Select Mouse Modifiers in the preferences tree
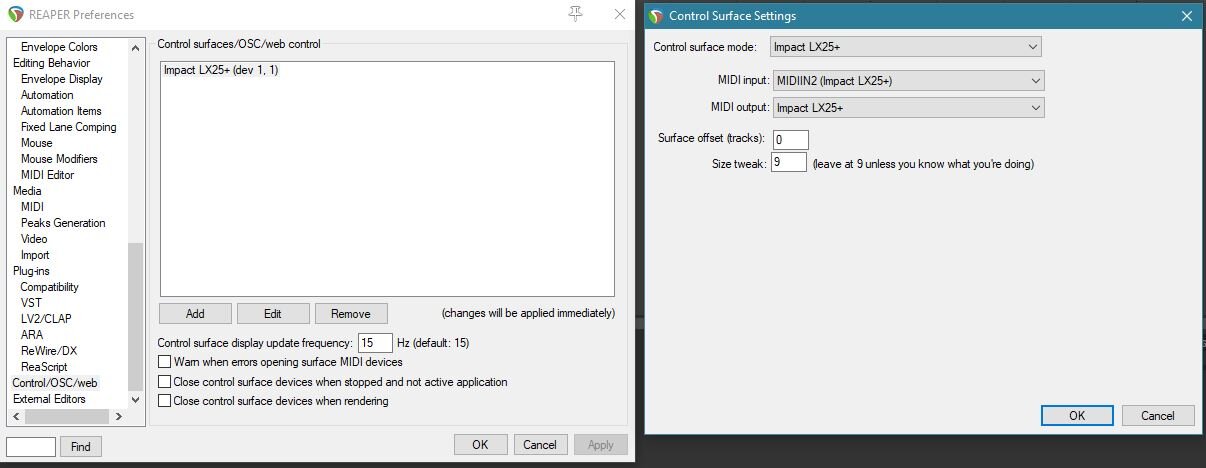This screenshot has width=1206, height=468. (x=59, y=159)
